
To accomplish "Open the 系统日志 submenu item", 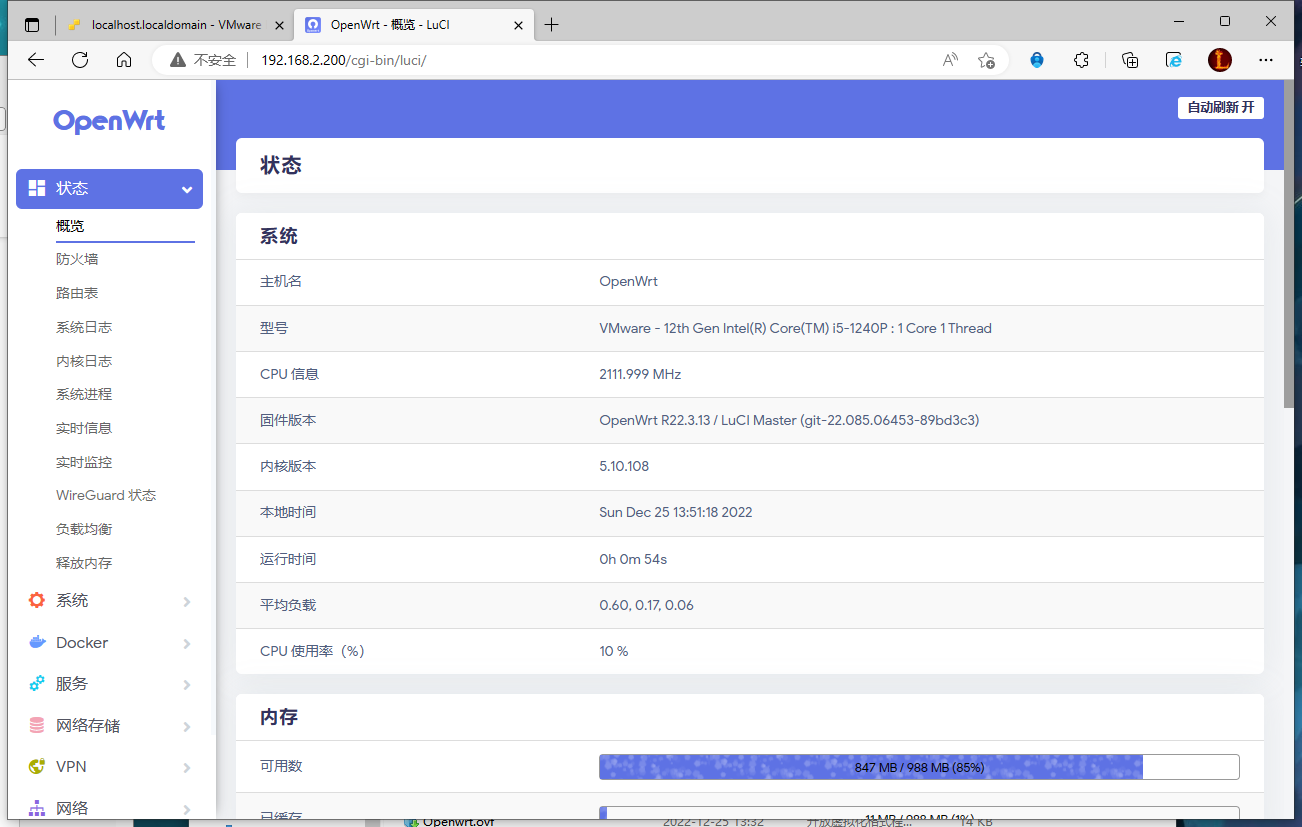I will tap(84, 327).
